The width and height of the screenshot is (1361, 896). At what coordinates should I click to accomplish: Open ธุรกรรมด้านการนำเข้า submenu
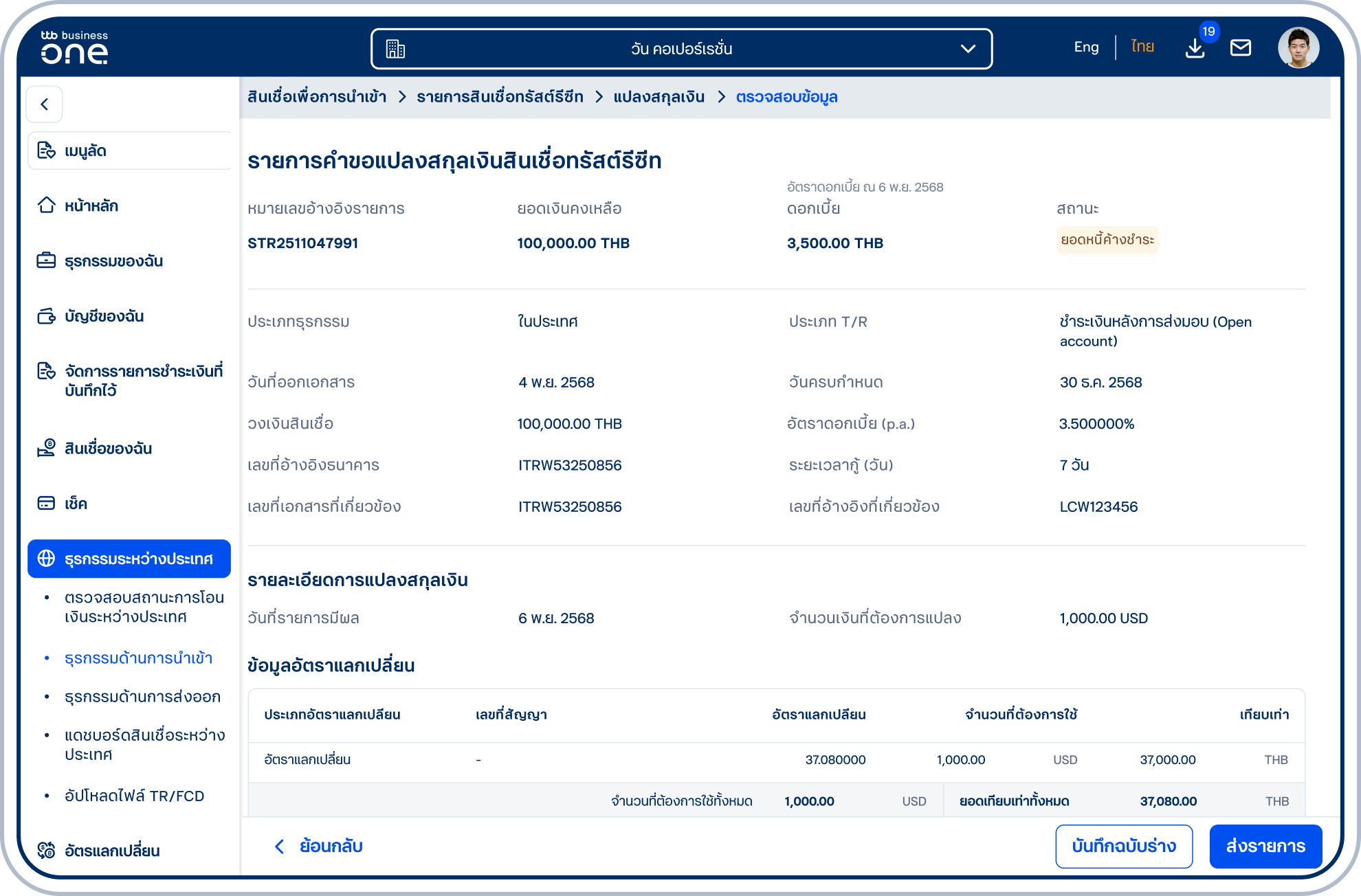coord(138,658)
